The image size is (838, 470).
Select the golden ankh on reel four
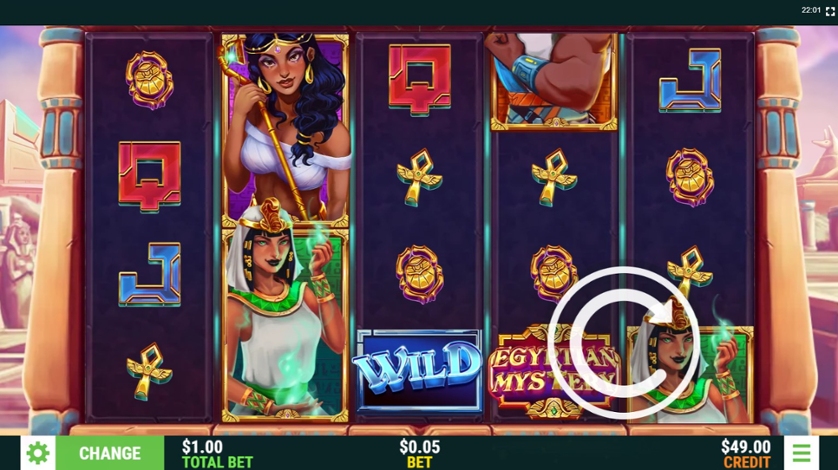click(554, 178)
